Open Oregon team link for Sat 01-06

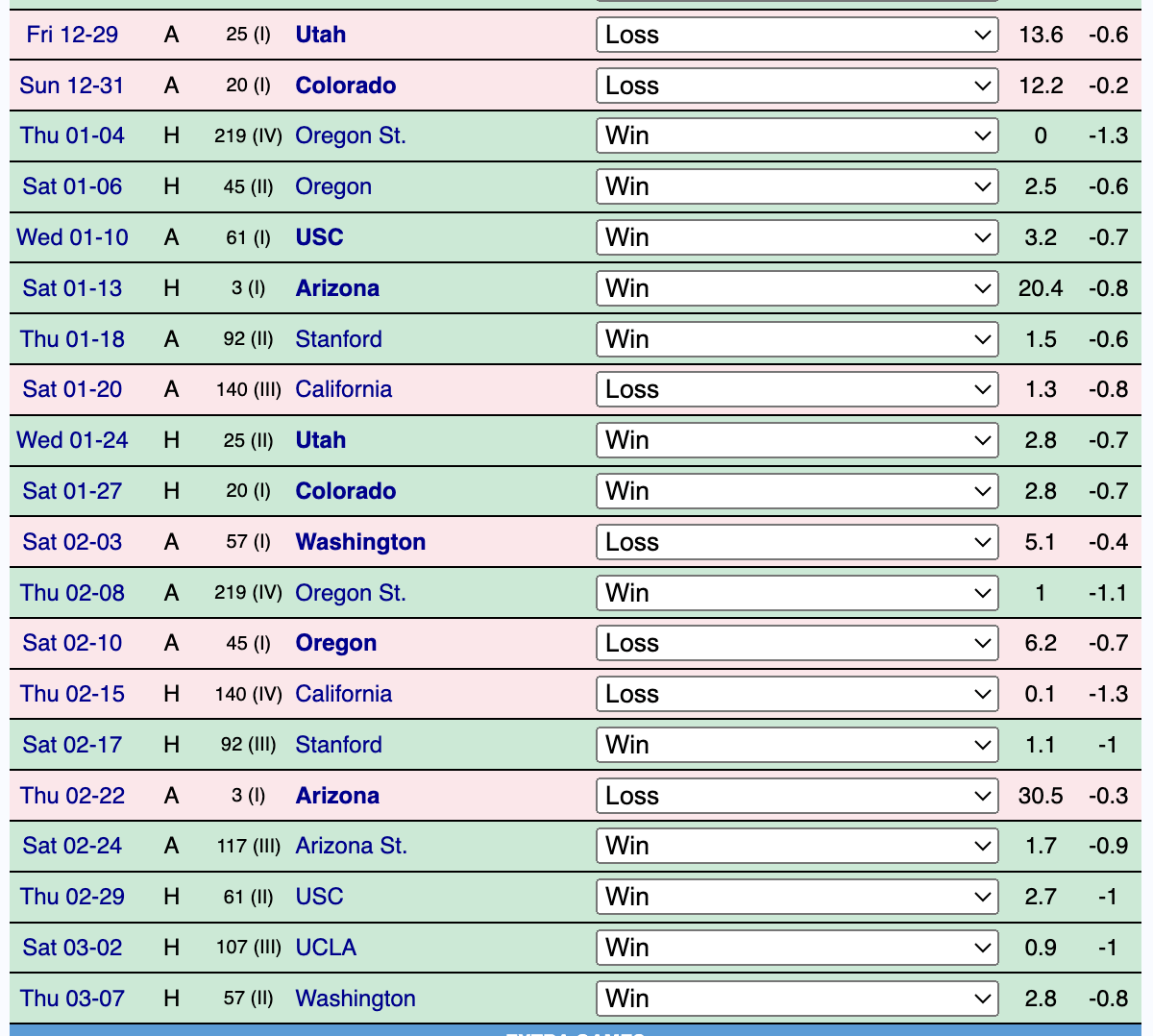point(333,186)
